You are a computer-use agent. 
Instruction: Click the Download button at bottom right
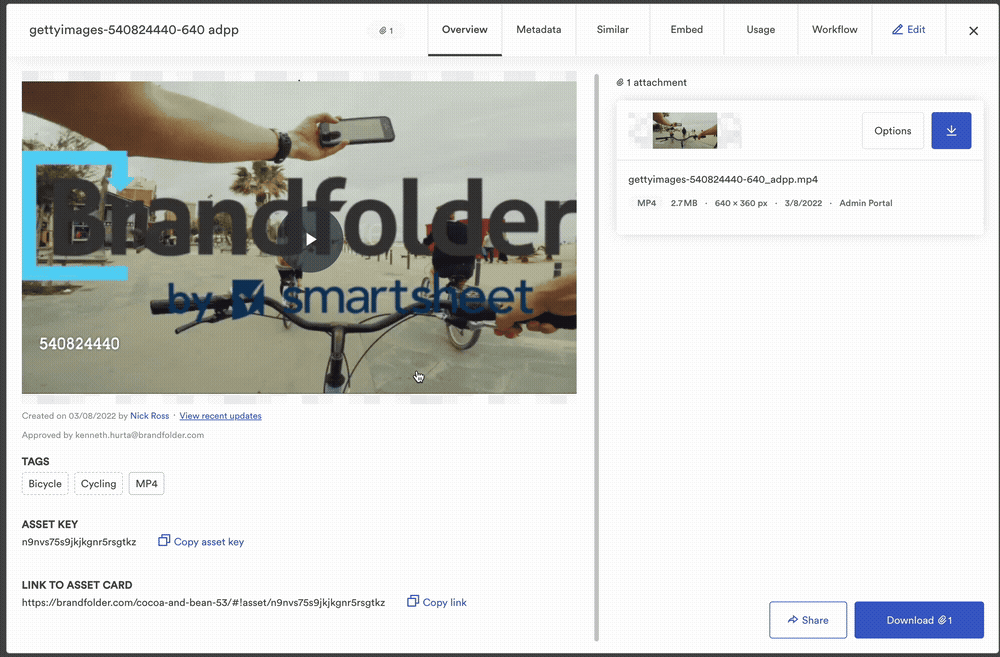tap(919, 620)
